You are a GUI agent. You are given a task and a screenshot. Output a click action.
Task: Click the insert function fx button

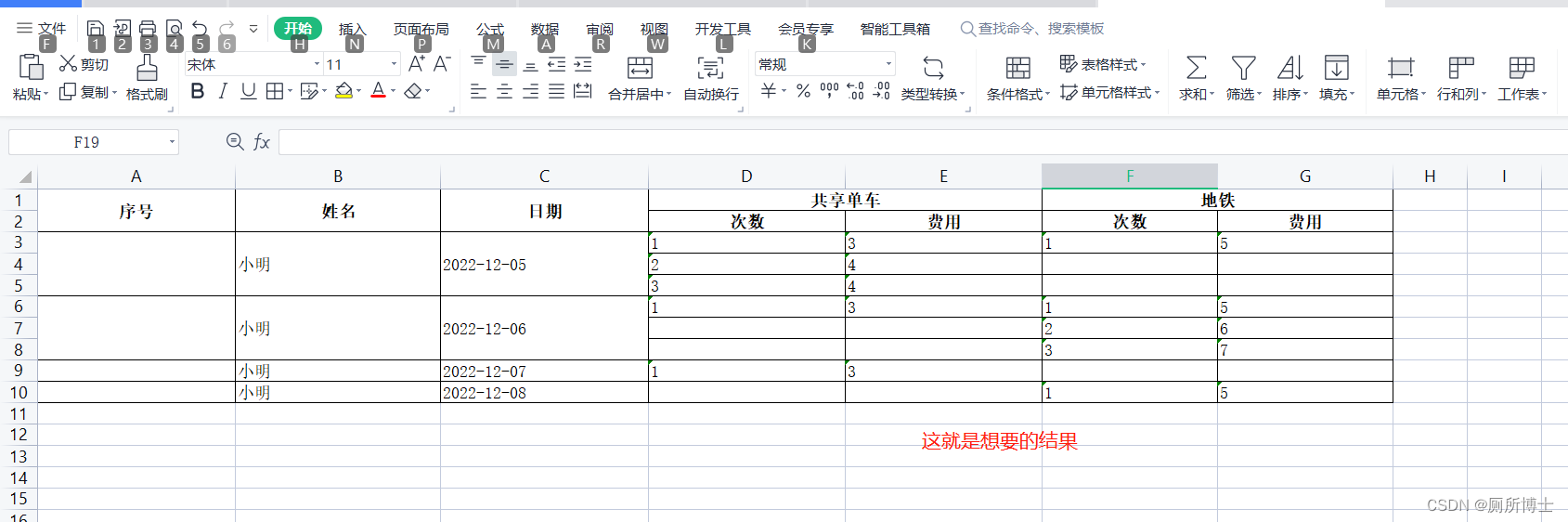click(262, 141)
